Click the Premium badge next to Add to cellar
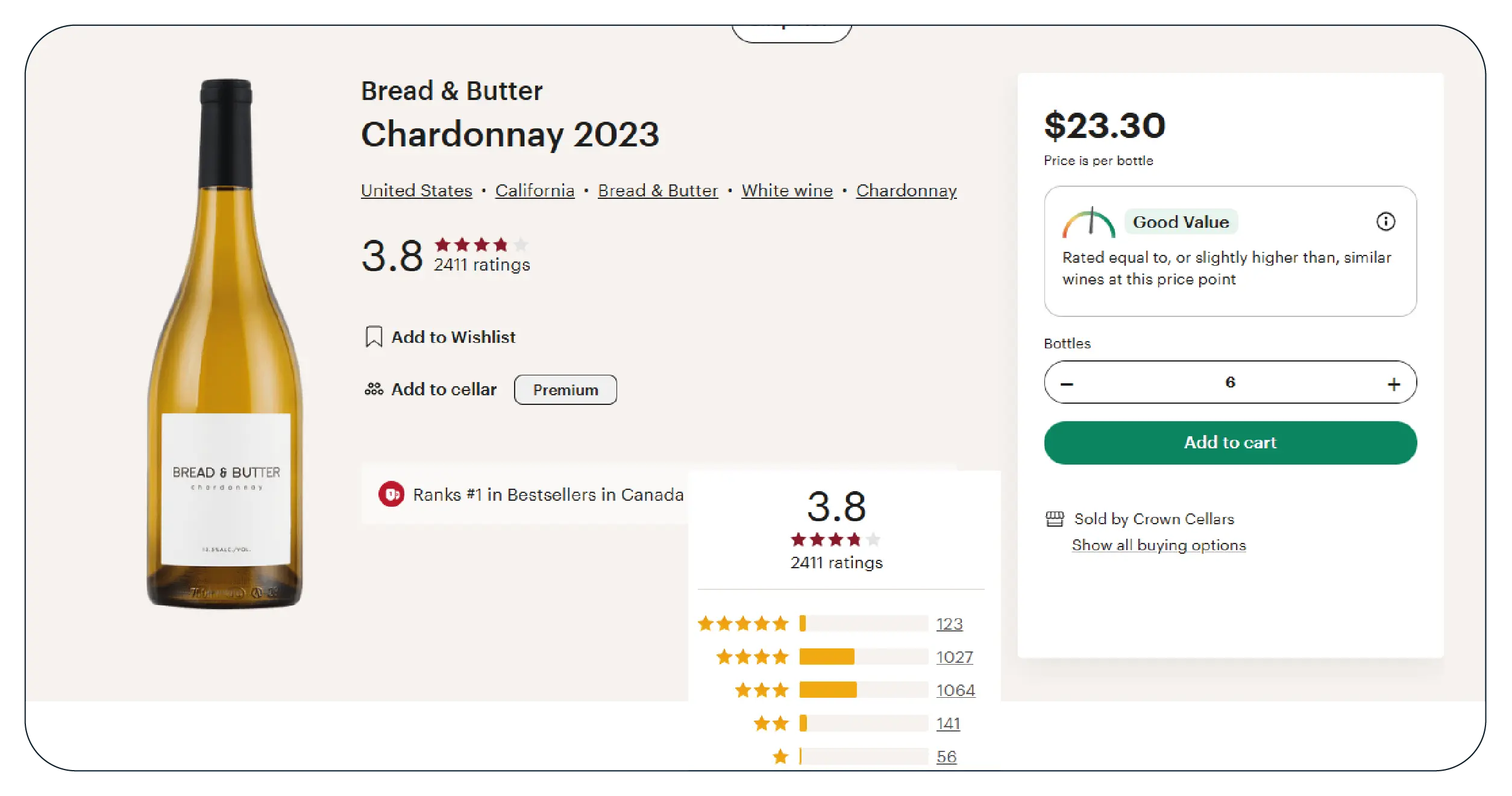This screenshot has height=796, width=1512. click(565, 389)
